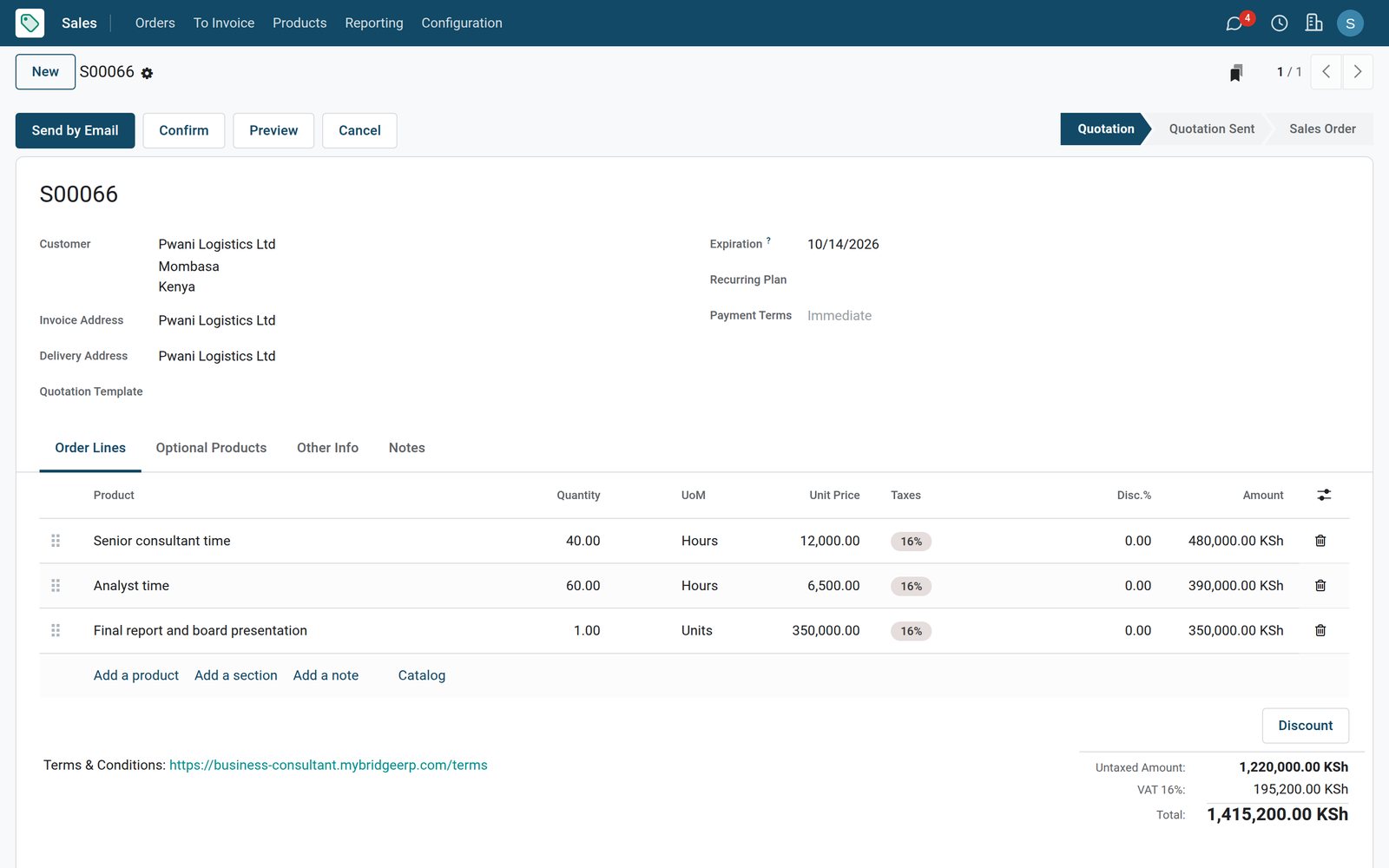
Task: Click the Final report line's drag handle
Action: (x=56, y=630)
